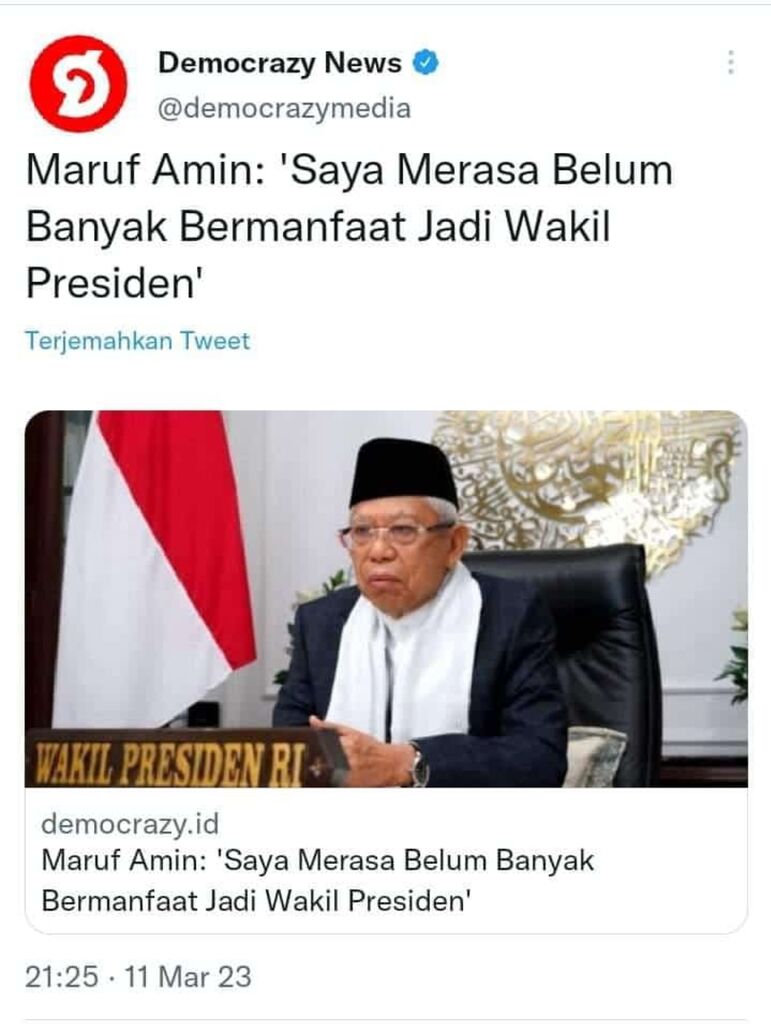Open the Democrazy News profile avatar
Image resolution: width=771 pixels, height=1024 pixels.
click(78, 84)
